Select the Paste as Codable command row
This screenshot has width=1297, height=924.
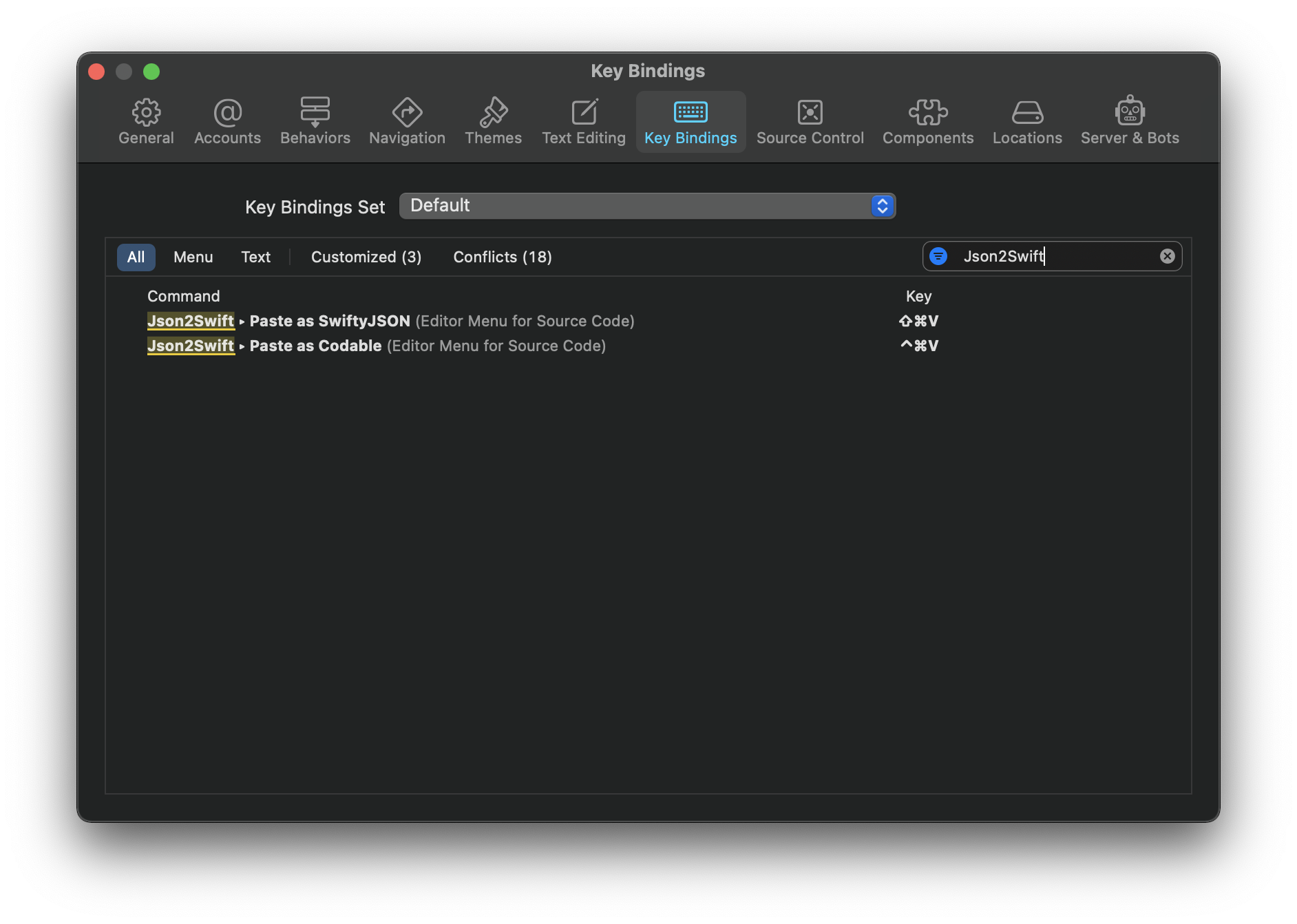(x=648, y=346)
